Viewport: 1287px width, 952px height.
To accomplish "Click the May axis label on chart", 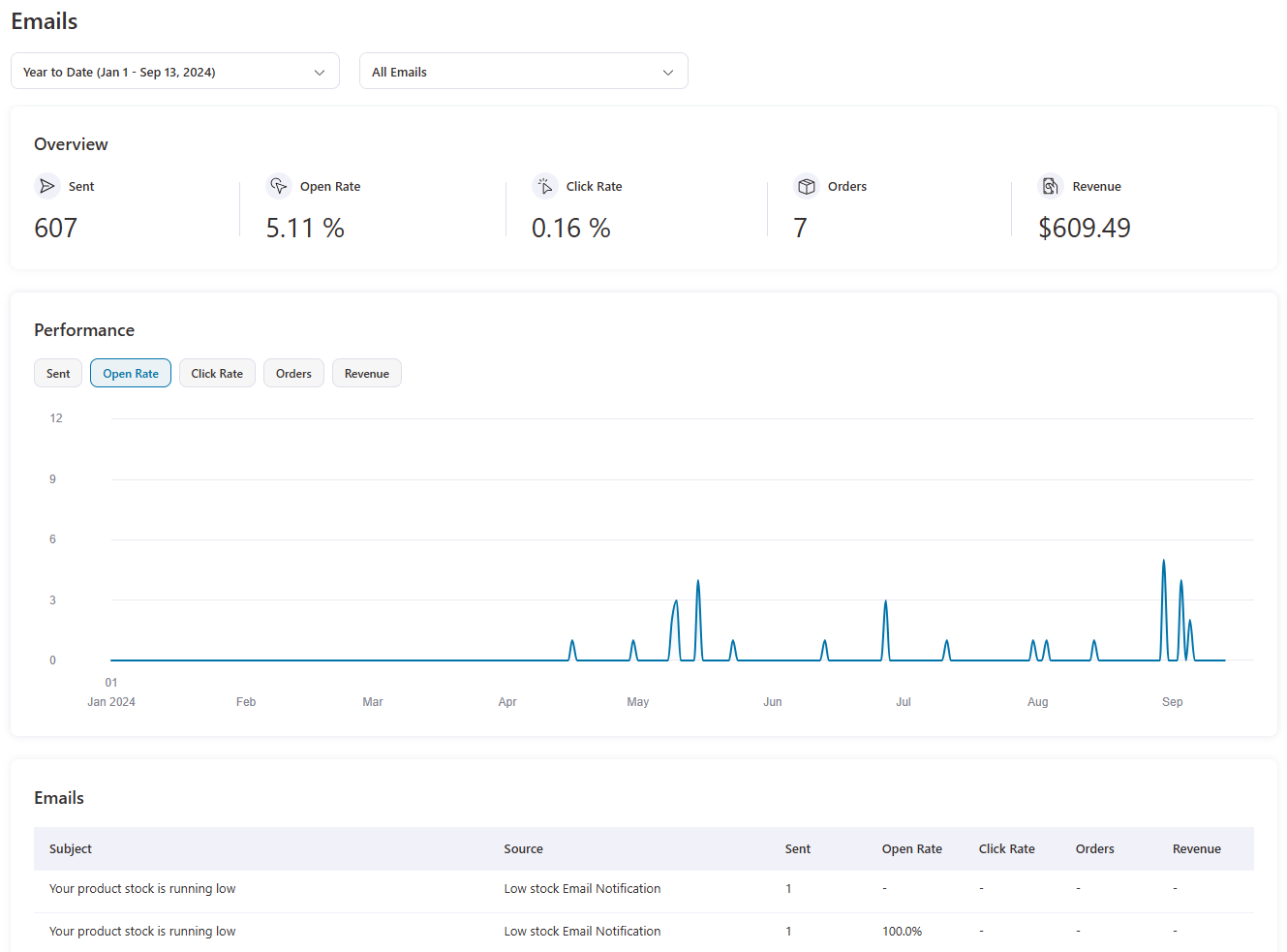I will point(638,702).
